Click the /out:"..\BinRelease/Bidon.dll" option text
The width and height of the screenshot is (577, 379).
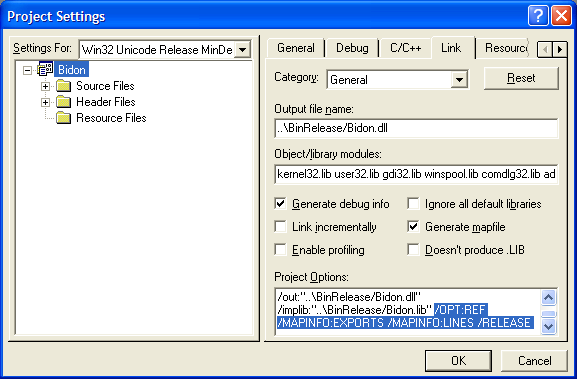coord(349,297)
